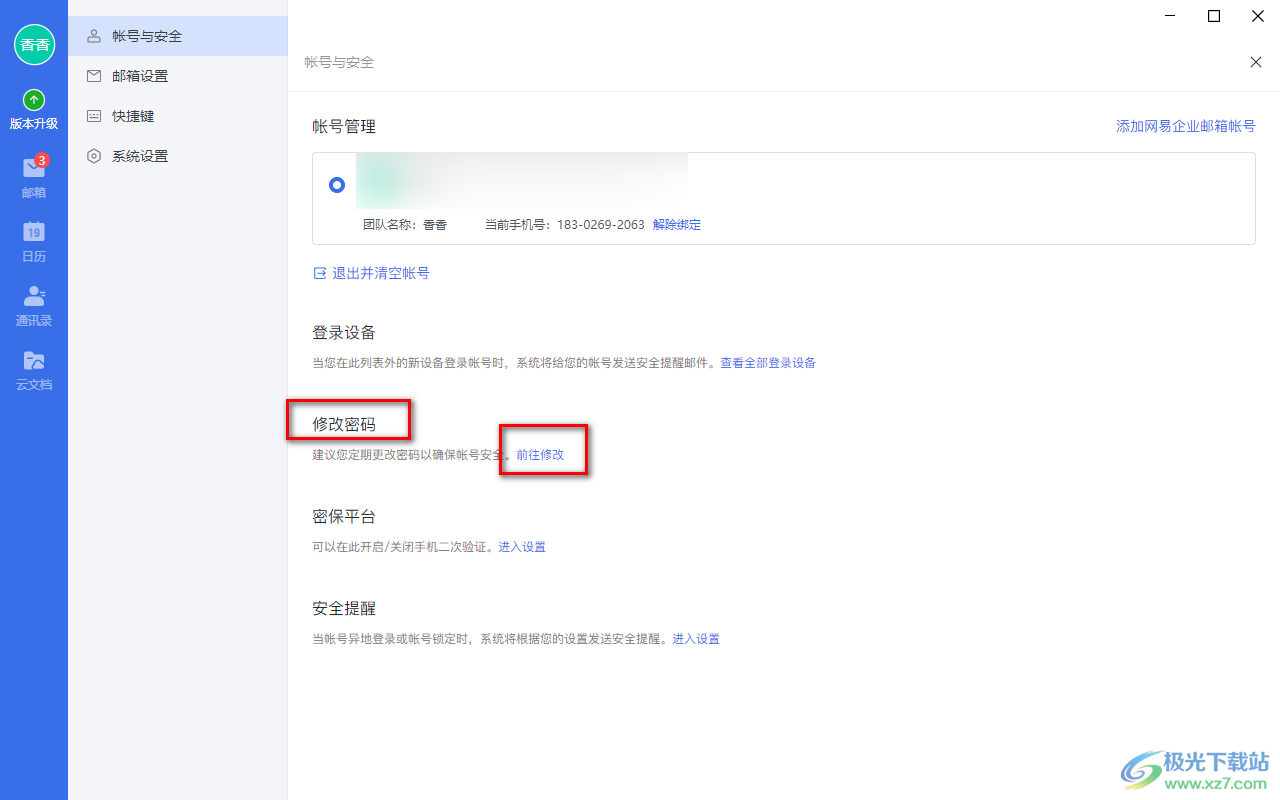Screen dimensions: 1280x800
Task: Maximize the application window
Action: (x=1214, y=15)
